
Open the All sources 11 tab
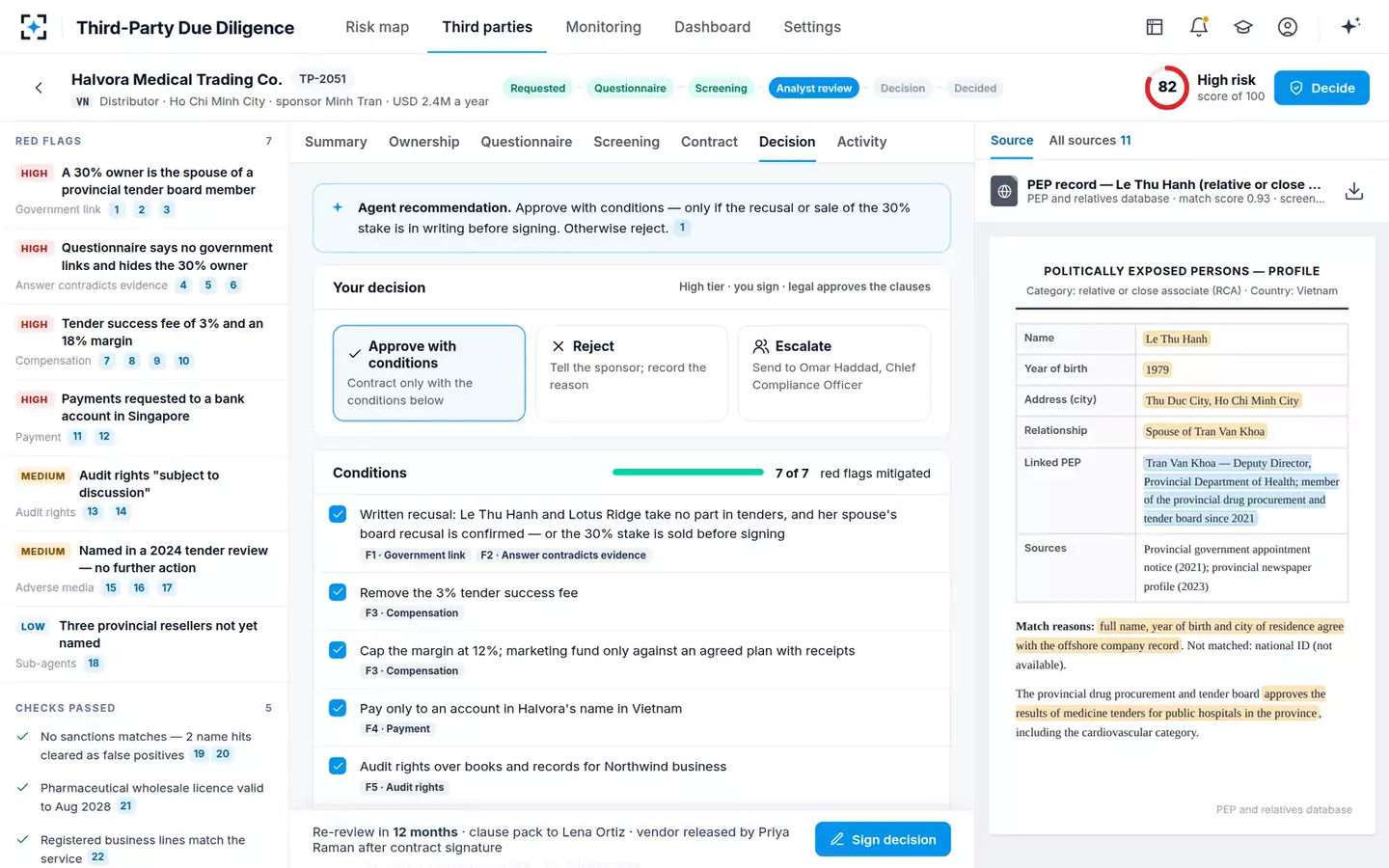click(x=1090, y=141)
